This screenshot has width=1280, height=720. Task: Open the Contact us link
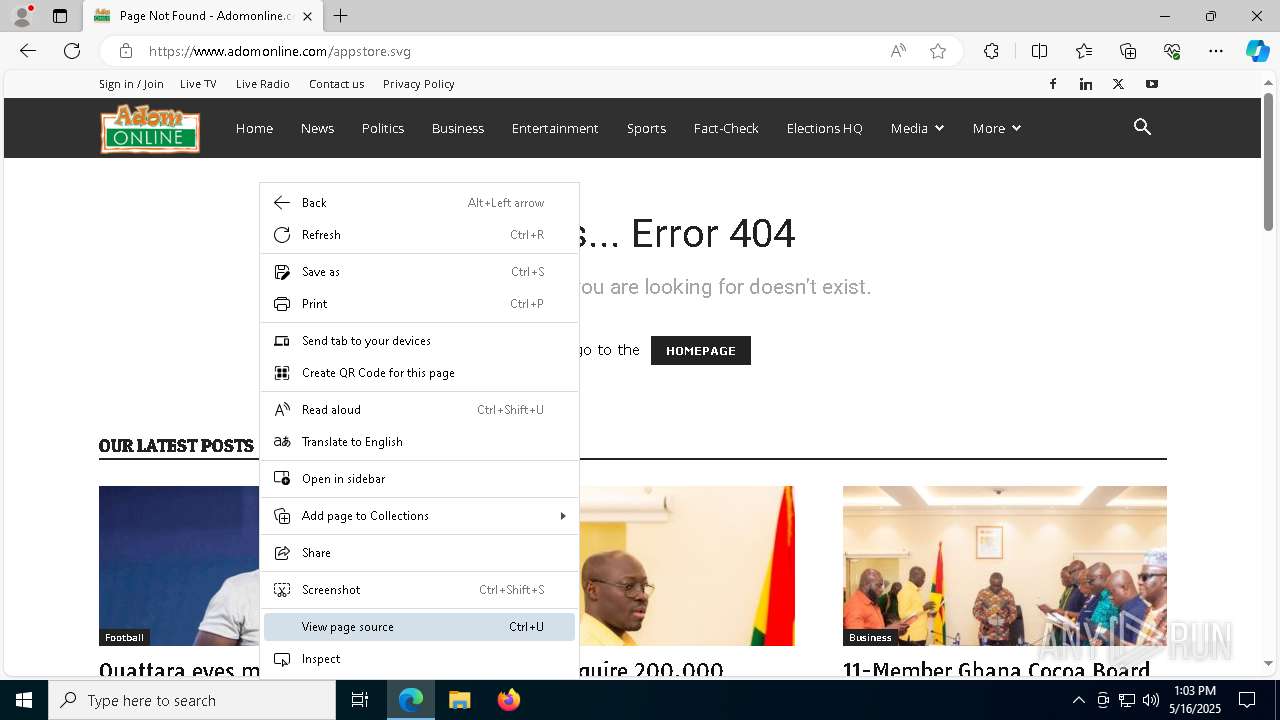coord(336,84)
